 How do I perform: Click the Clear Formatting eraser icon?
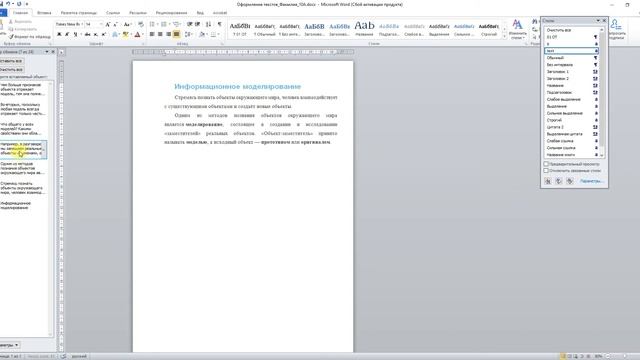pos(141,24)
